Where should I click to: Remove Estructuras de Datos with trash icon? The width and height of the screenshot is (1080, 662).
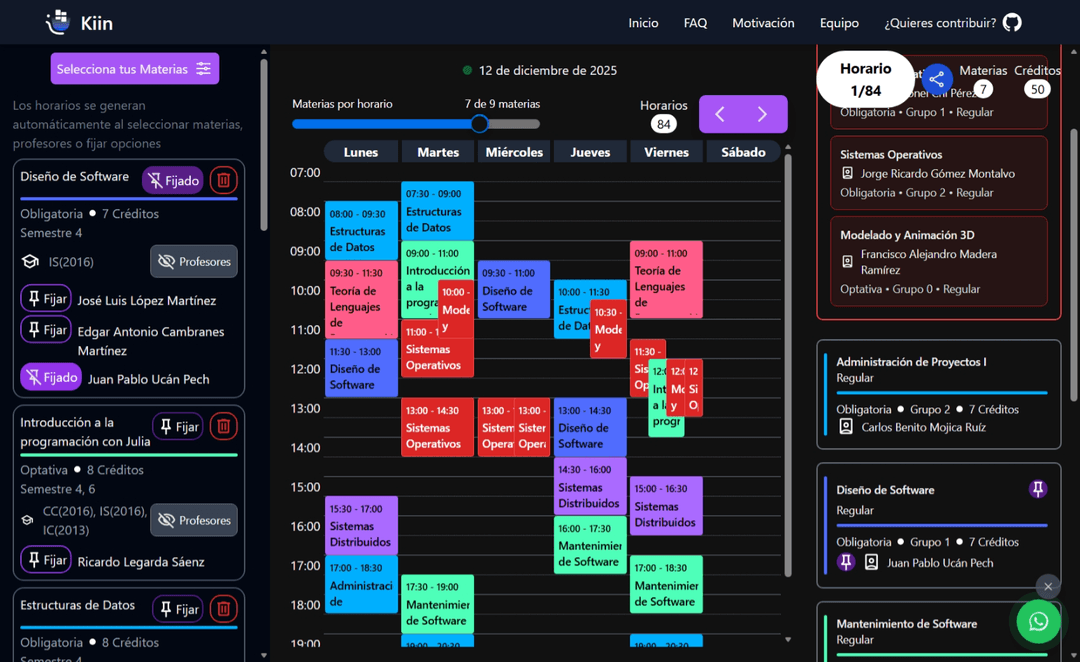[x=223, y=609]
